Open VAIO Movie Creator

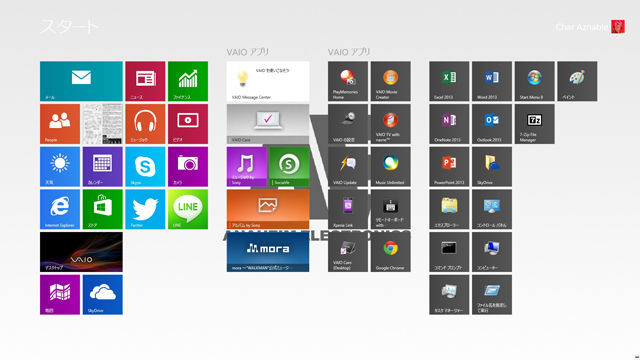[x=391, y=81]
